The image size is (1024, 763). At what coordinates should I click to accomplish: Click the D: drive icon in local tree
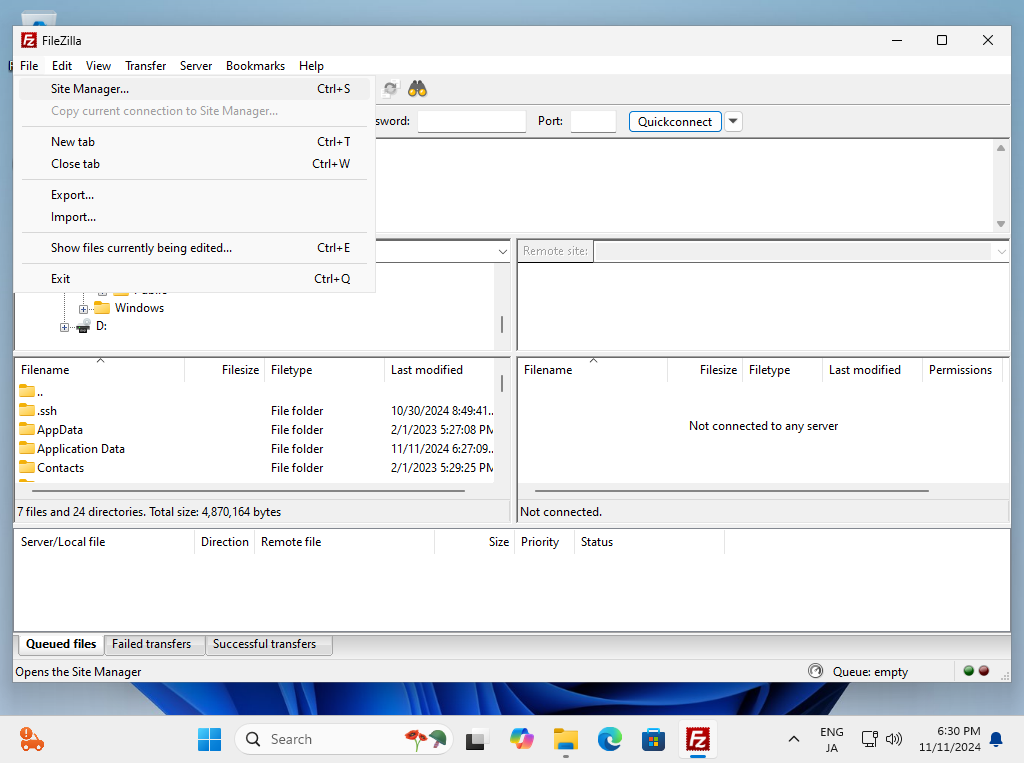click(83, 326)
